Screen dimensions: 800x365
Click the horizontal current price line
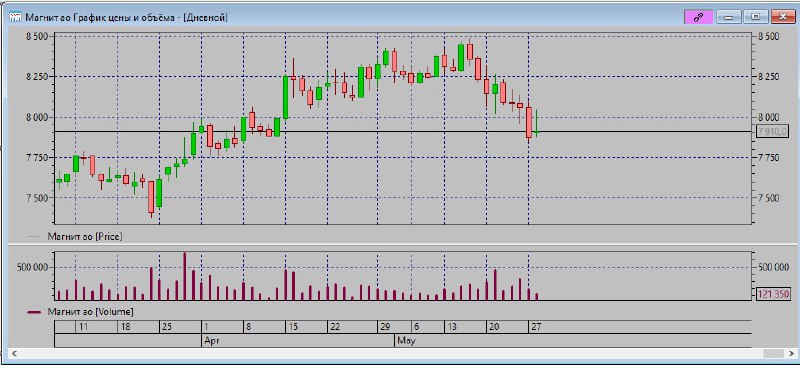(x=403, y=132)
